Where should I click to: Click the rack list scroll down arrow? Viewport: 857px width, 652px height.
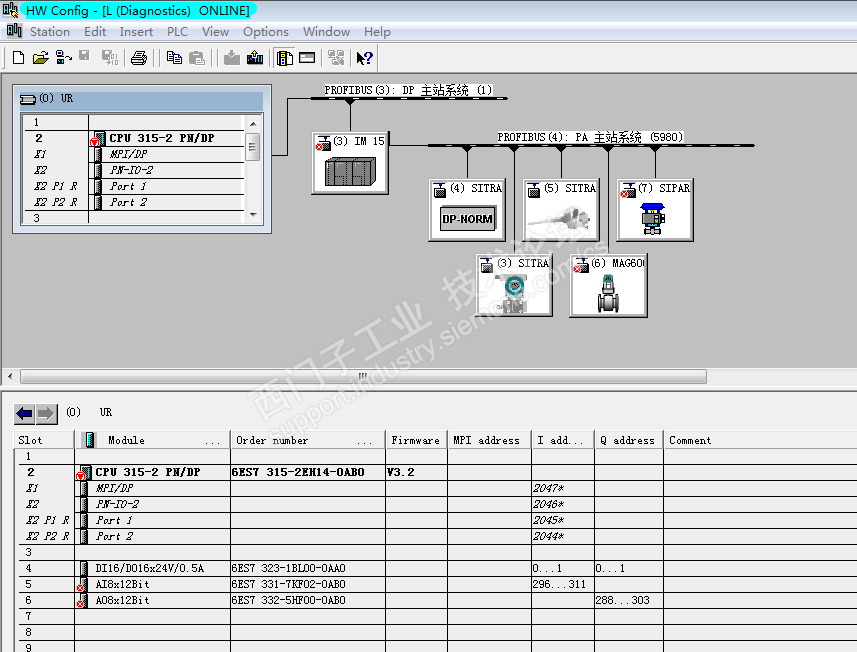(253, 215)
